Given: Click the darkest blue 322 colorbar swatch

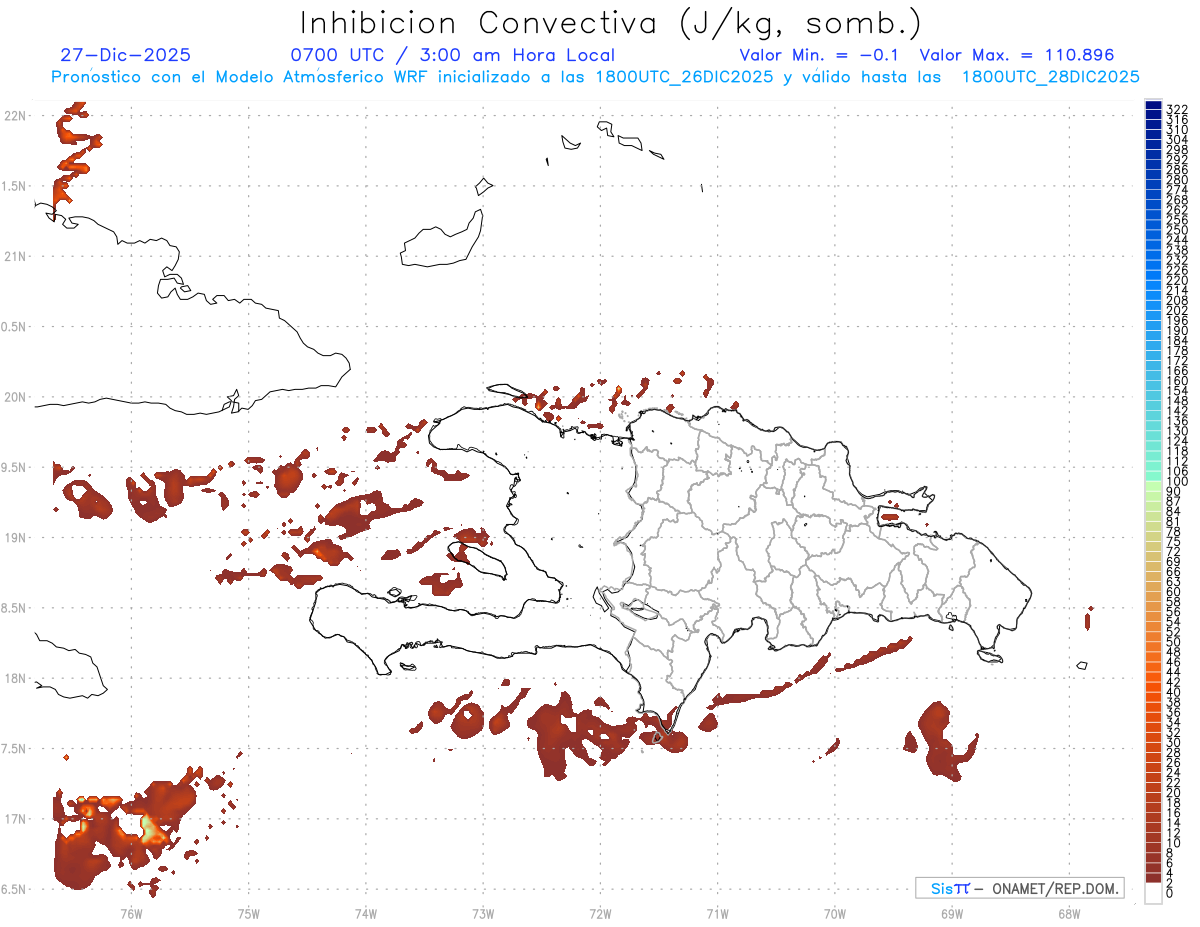Looking at the screenshot, I should click(x=1153, y=105).
